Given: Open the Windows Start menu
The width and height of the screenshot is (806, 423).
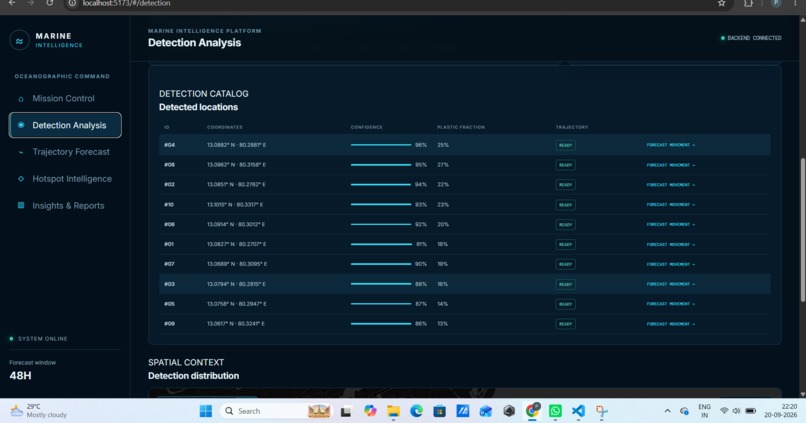Looking at the screenshot, I should 206,411.
